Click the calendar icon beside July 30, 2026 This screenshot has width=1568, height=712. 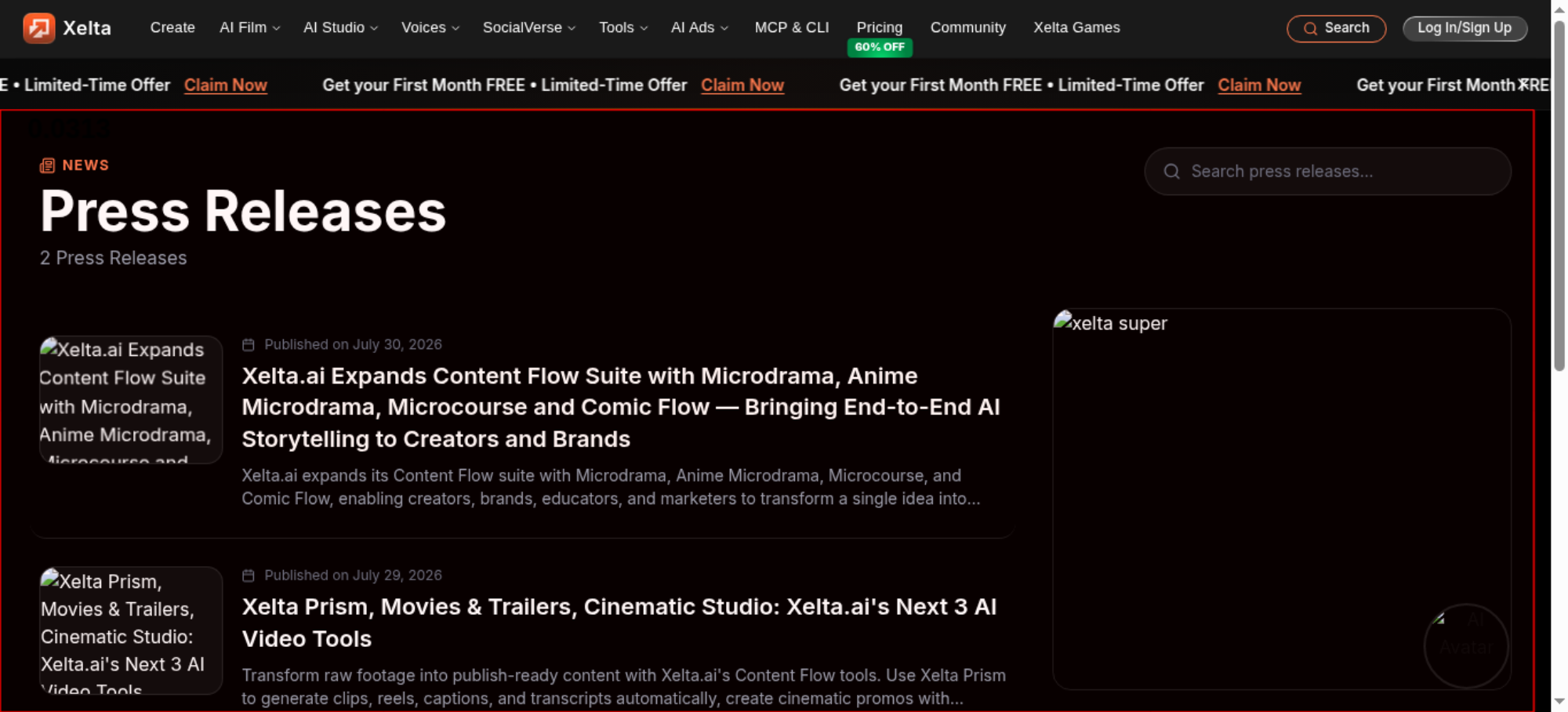coord(249,345)
